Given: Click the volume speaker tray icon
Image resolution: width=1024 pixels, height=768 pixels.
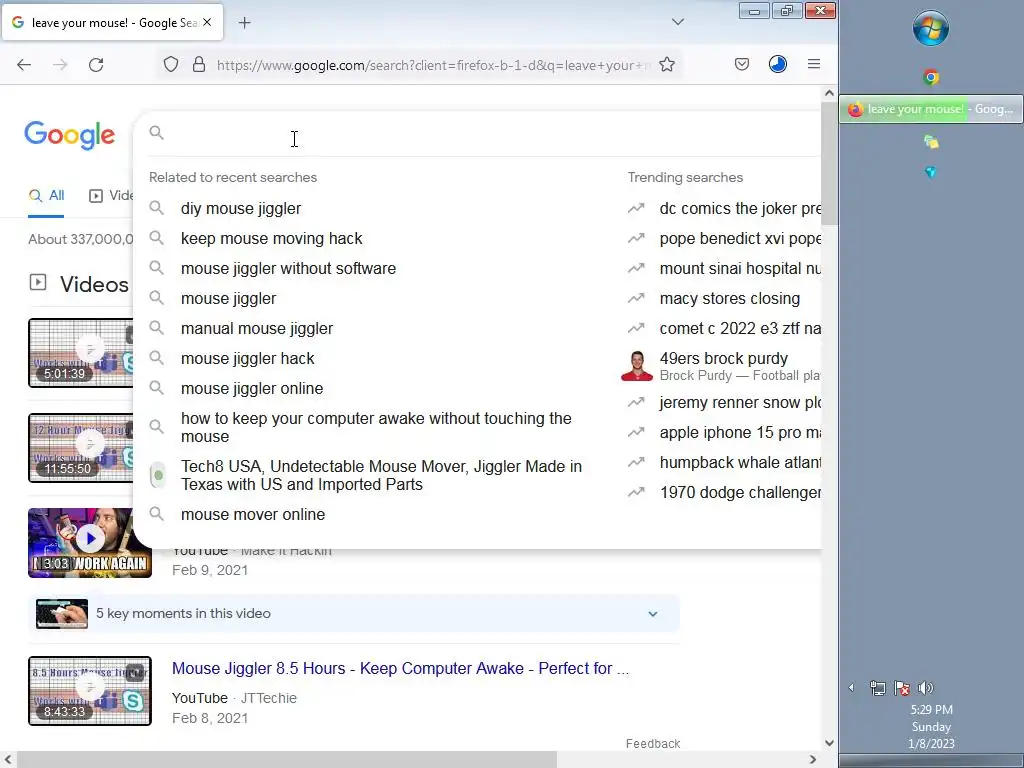Looking at the screenshot, I should [925, 688].
